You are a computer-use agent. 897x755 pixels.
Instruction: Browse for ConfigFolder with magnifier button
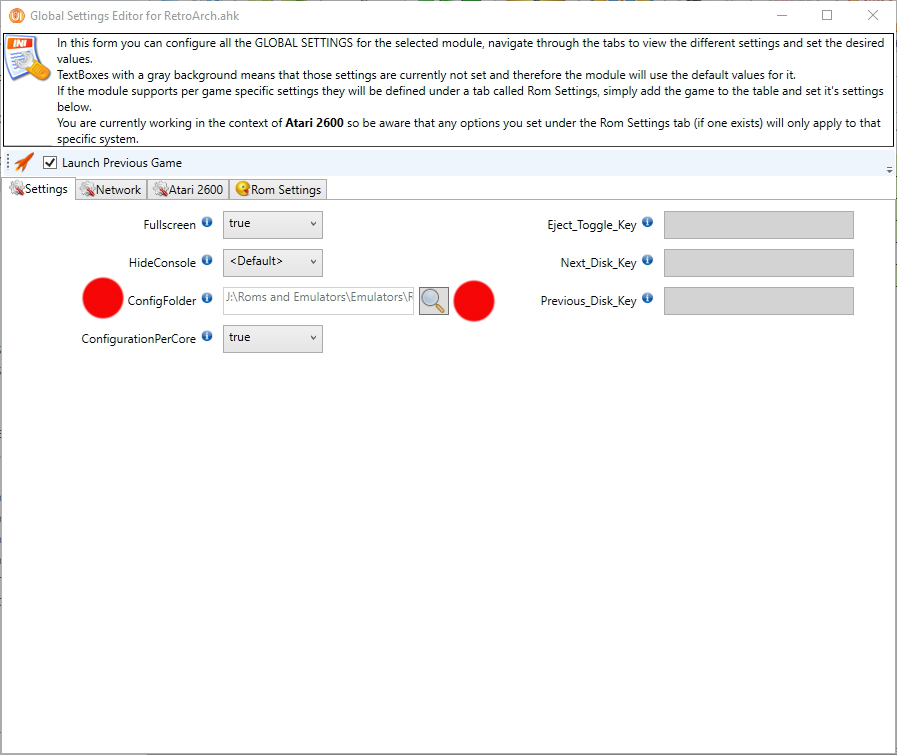click(433, 300)
